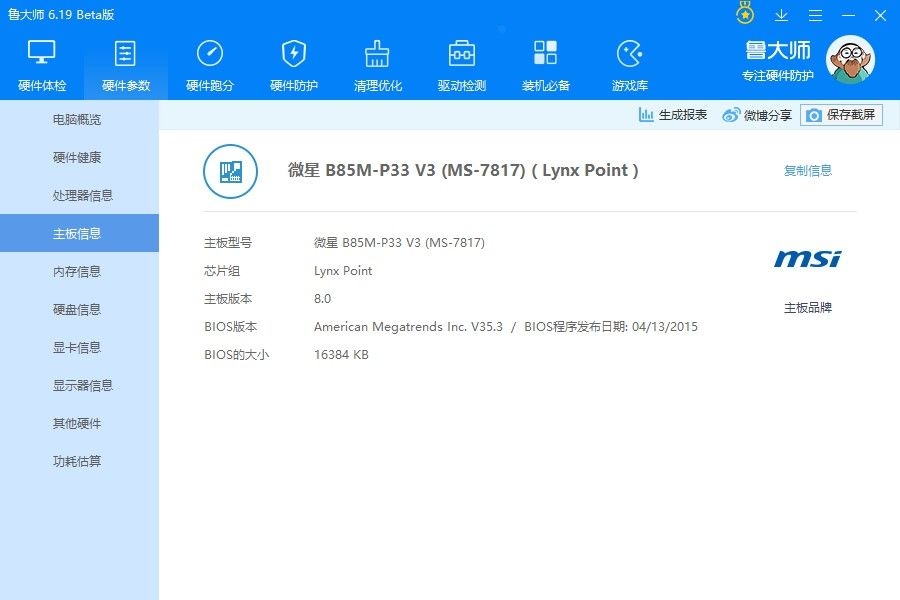Open the hamburger main menu icon
Screen dimensions: 900x600
815,16
